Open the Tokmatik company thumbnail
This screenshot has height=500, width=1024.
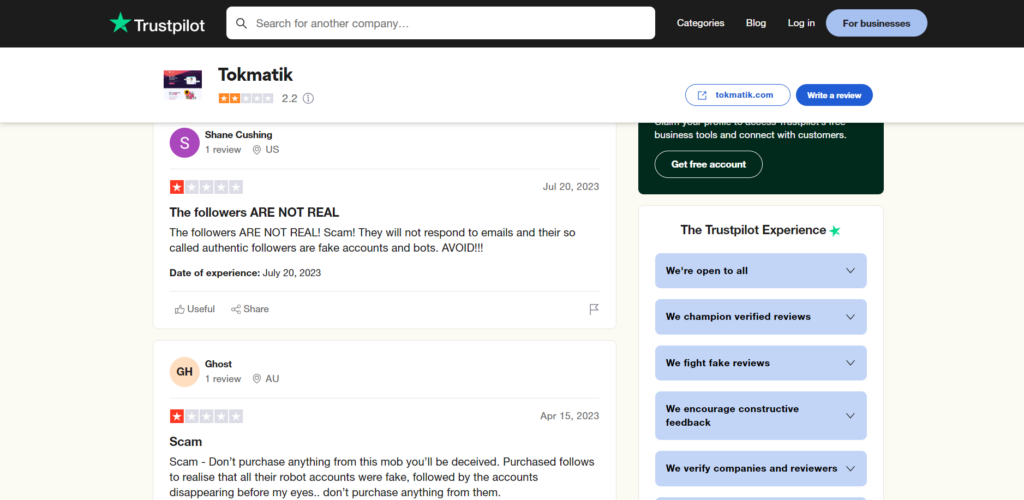click(182, 85)
